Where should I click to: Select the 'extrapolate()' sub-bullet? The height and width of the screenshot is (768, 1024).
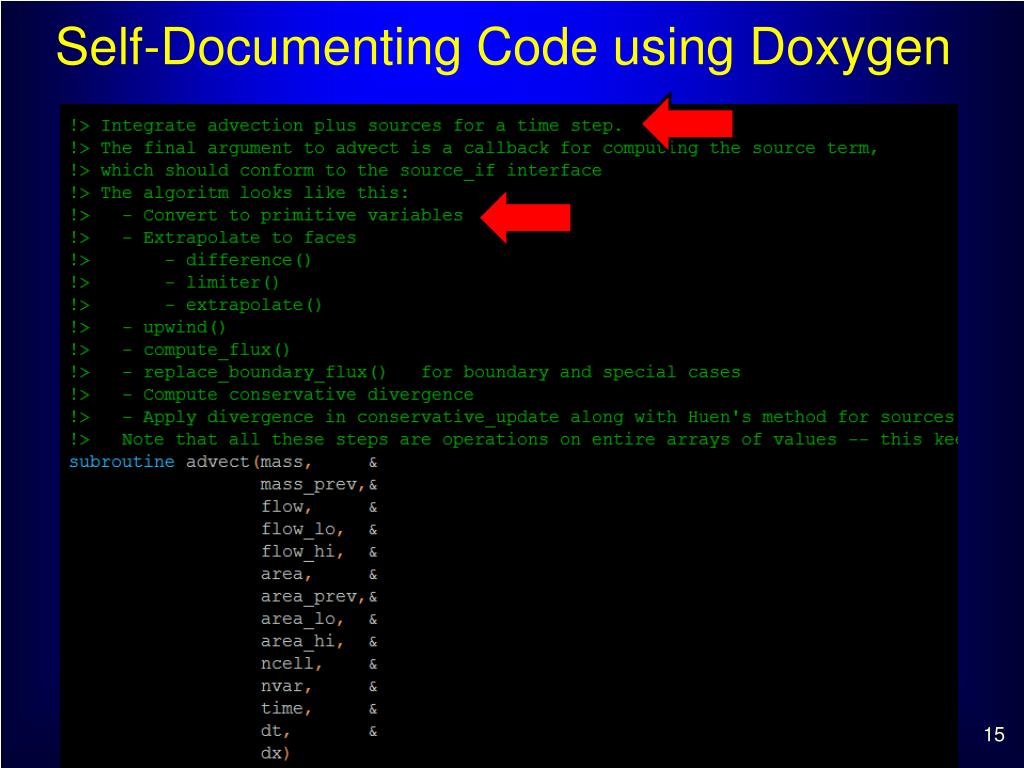253,305
